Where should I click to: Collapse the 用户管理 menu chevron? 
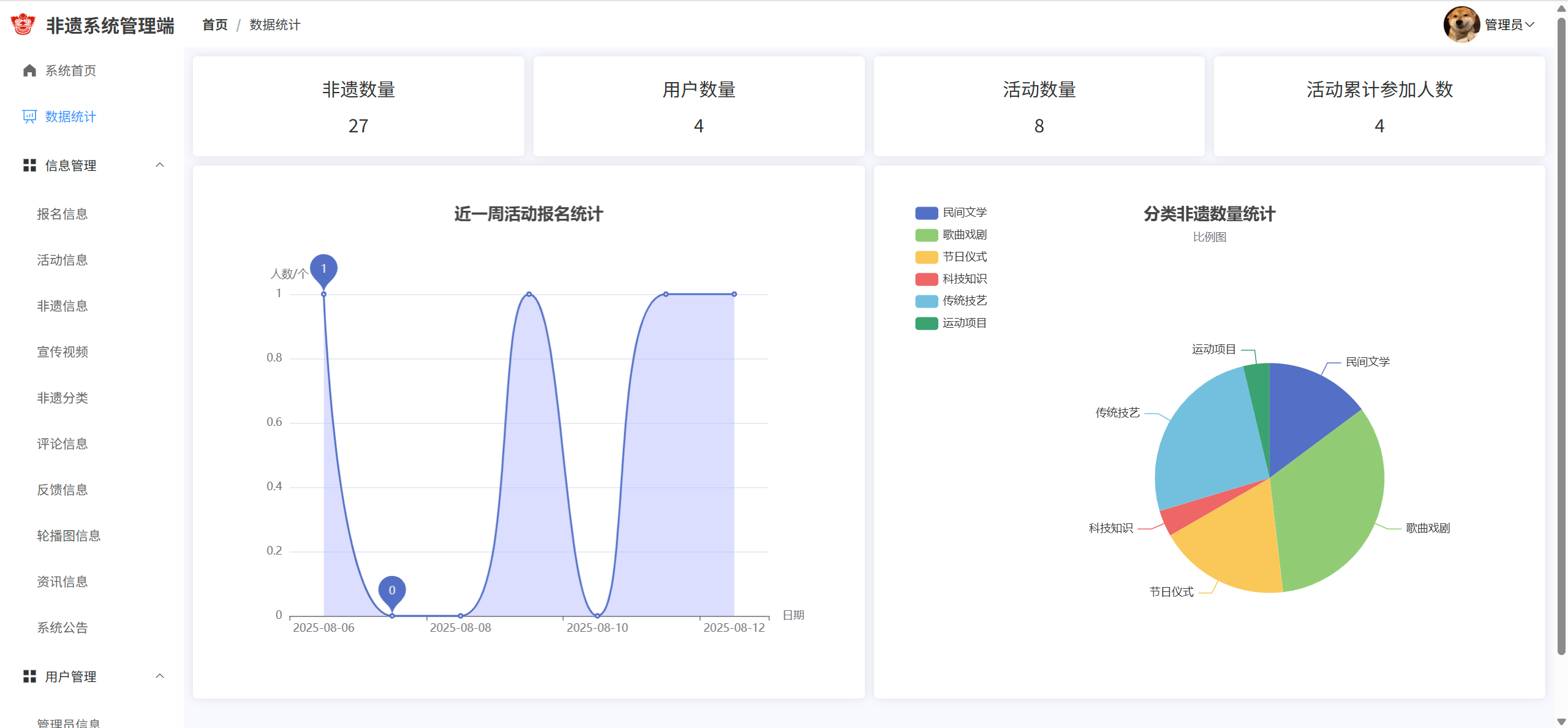pyautogui.click(x=160, y=676)
